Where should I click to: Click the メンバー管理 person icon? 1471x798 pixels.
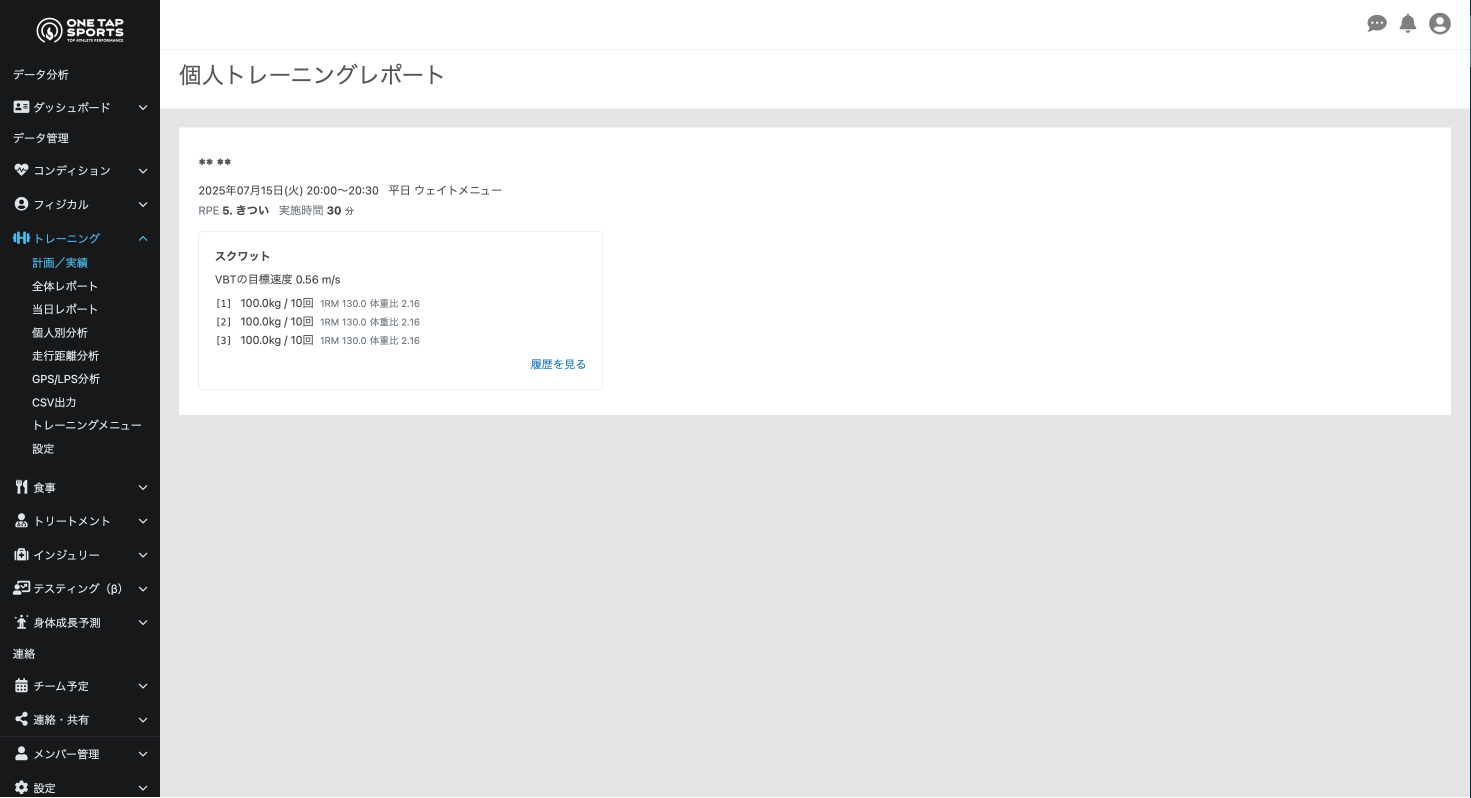[x=21, y=754]
